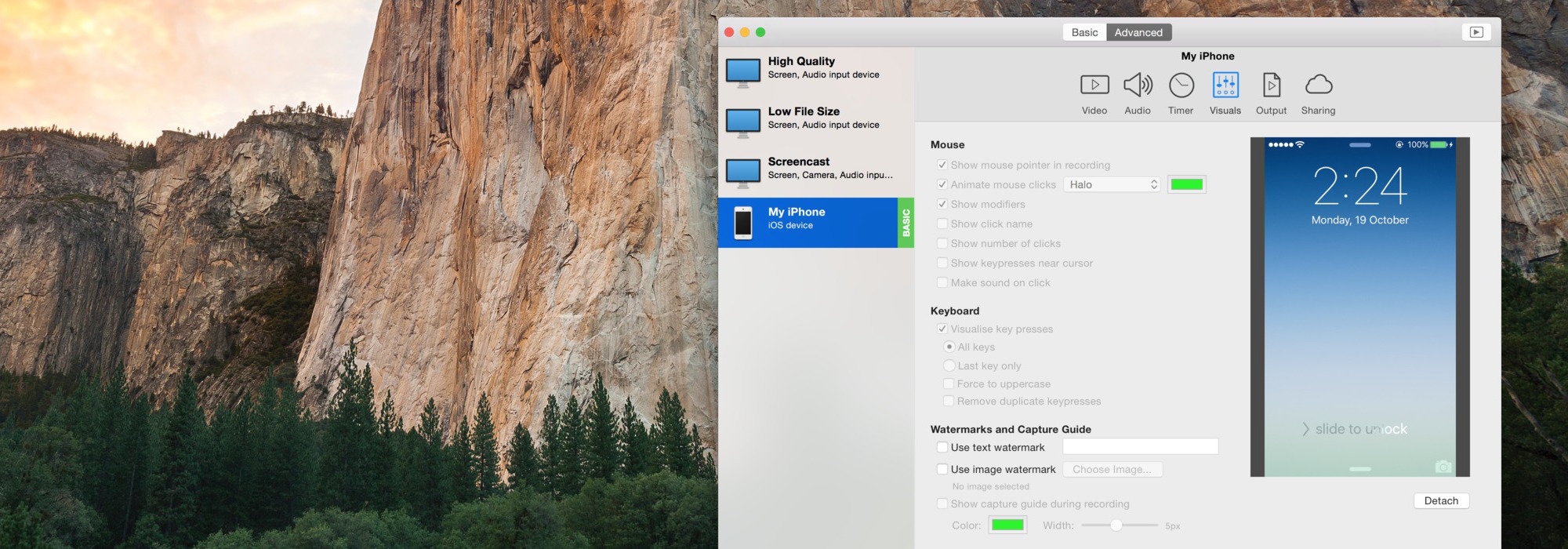Select the Timer clock icon
Image resolution: width=1568 pixels, height=549 pixels.
(x=1181, y=85)
